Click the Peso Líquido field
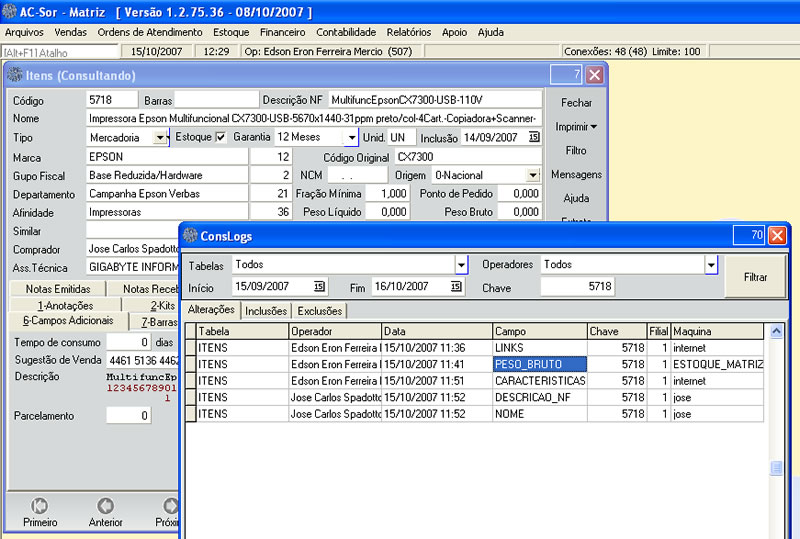 (x=387, y=212)
